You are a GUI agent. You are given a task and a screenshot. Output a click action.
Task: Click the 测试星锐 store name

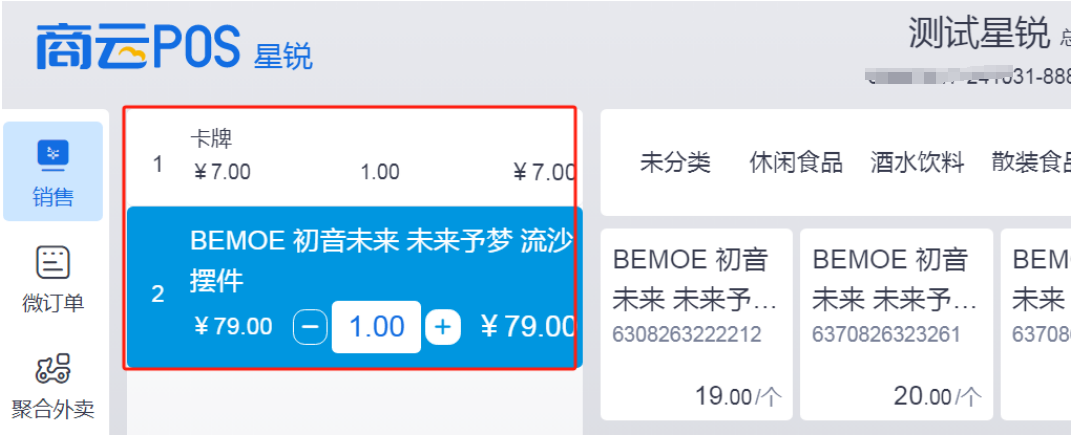(x=978, y=33)
